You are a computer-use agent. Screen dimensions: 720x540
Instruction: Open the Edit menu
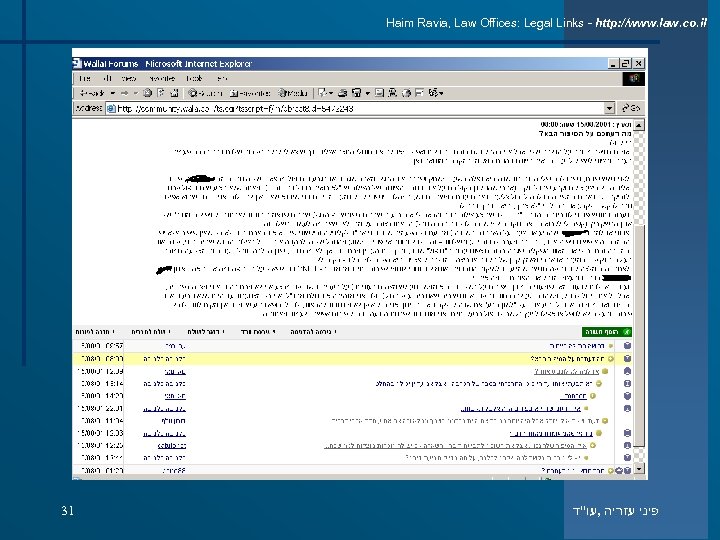107,79
